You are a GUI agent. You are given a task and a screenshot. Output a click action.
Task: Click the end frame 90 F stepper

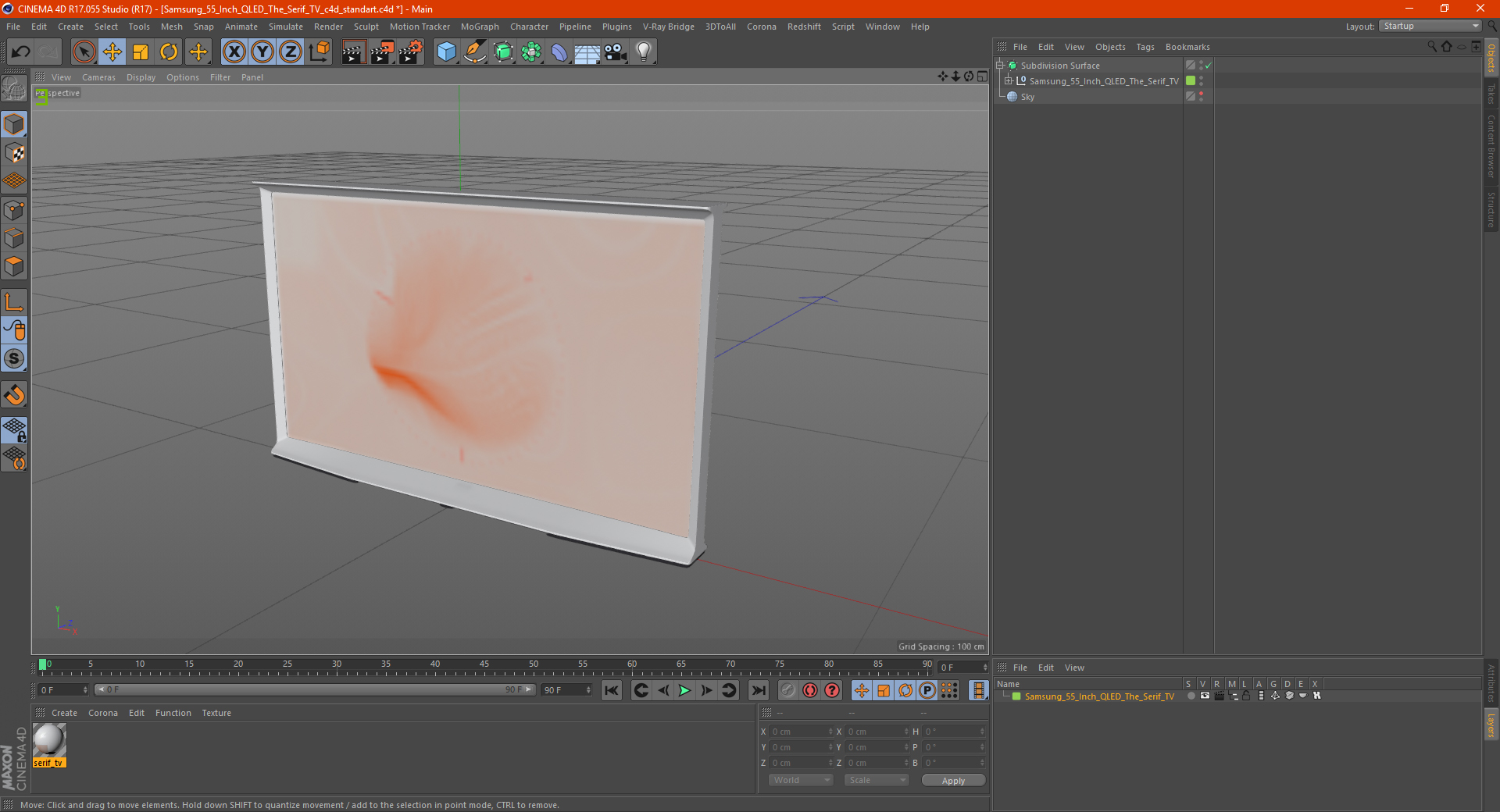(588, 690)
